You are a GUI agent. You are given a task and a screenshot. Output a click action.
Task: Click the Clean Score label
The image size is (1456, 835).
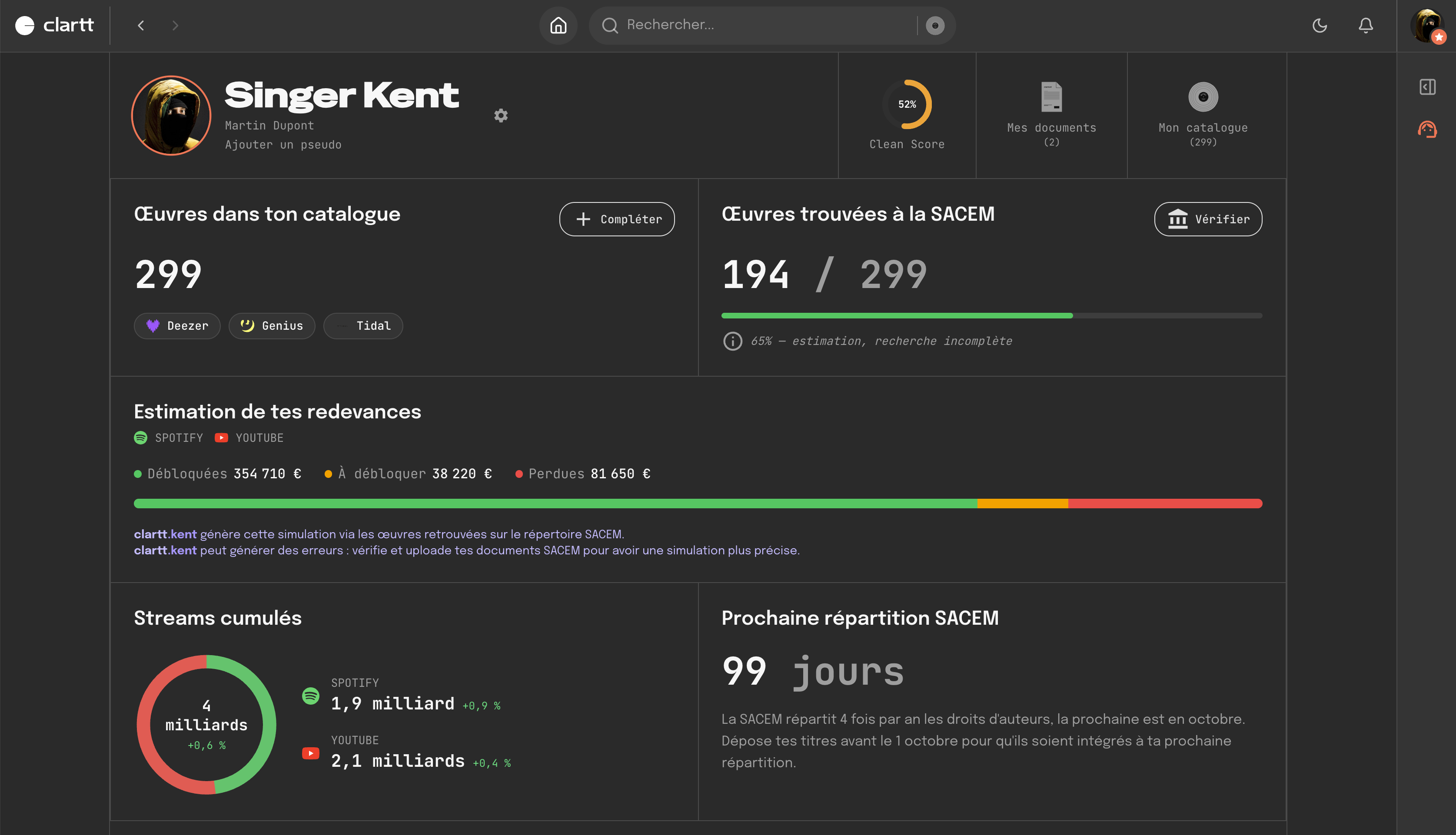pyautogui.click(x=907, y=145)
